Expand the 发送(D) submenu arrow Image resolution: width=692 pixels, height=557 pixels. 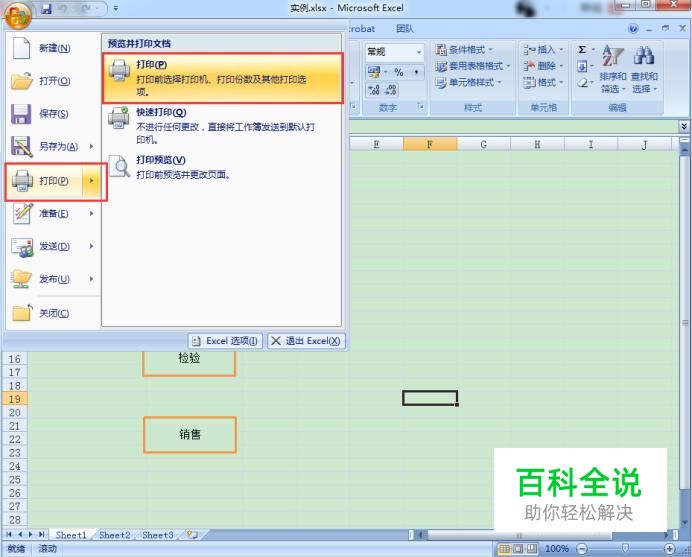pyautogui.click(x=92, y=246)
